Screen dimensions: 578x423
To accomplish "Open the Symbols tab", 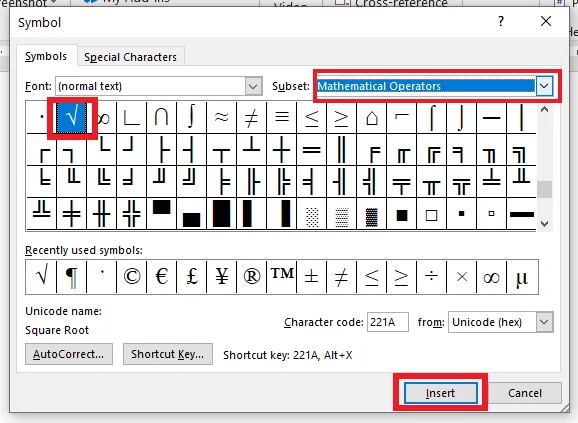I will pos(46,56).
